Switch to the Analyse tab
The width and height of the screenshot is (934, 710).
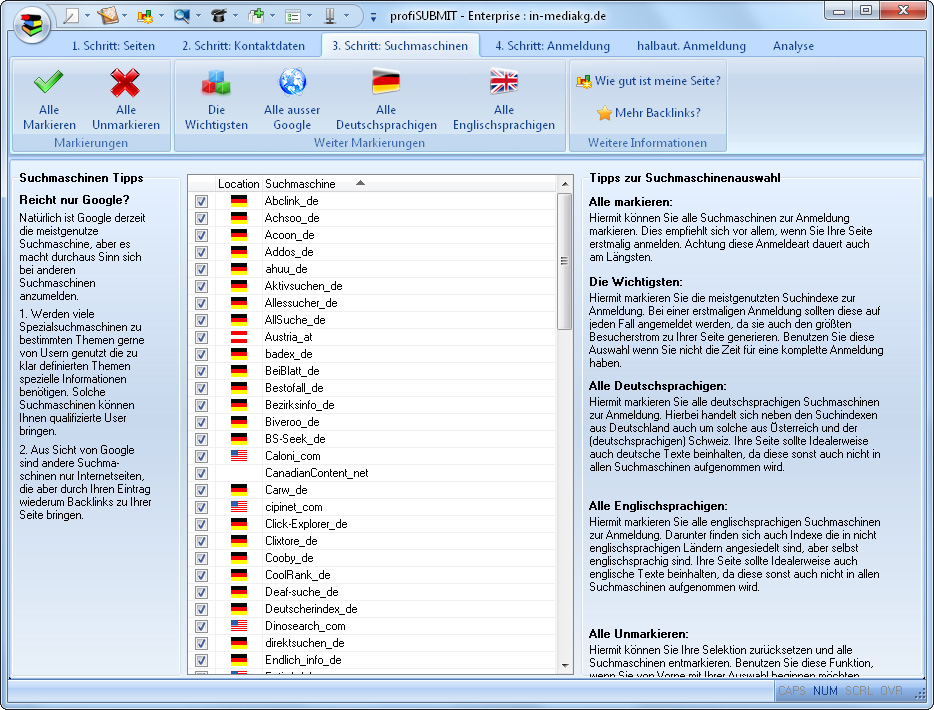(x=793, y=46)
